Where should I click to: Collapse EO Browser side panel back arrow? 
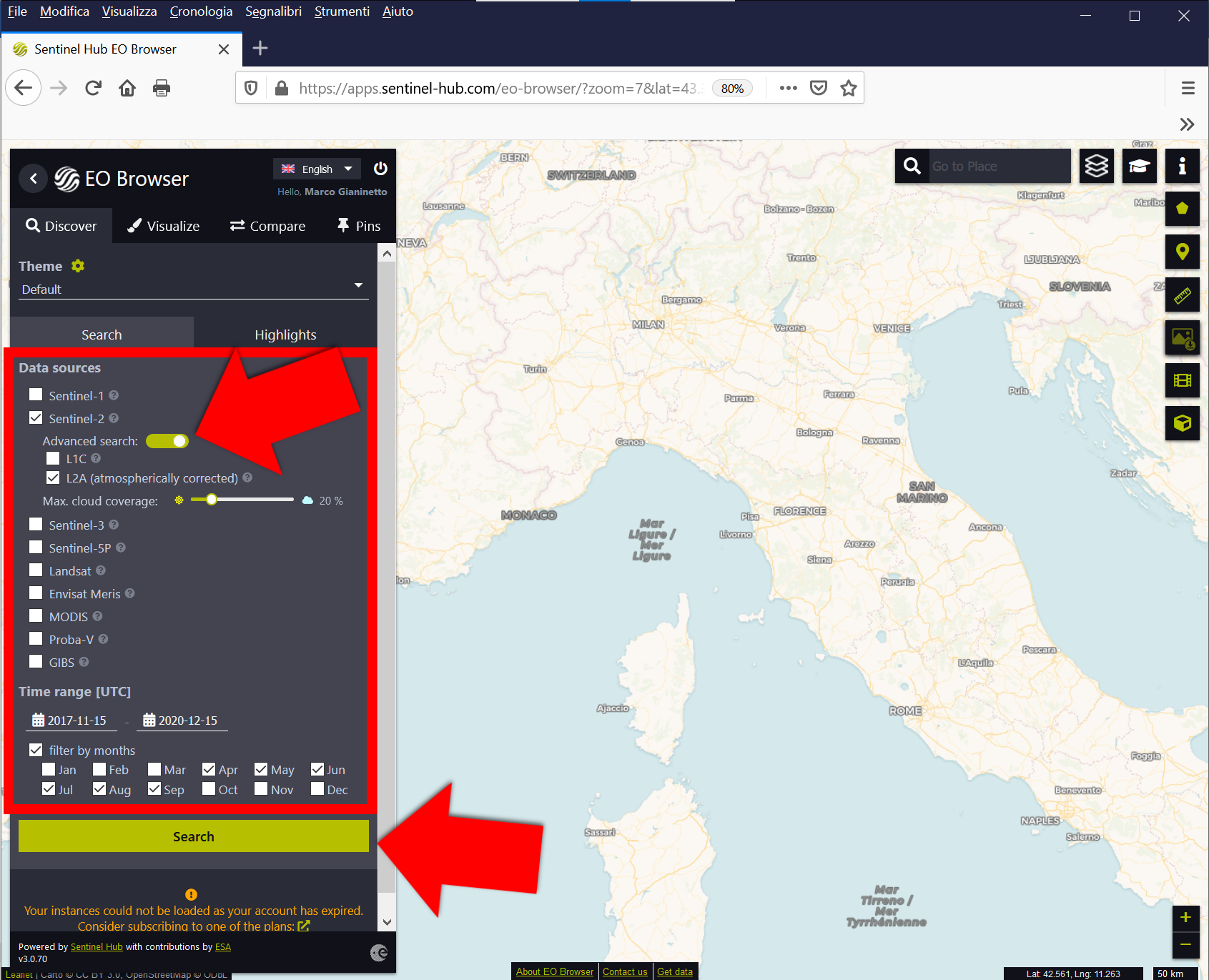tap(34, 178)
